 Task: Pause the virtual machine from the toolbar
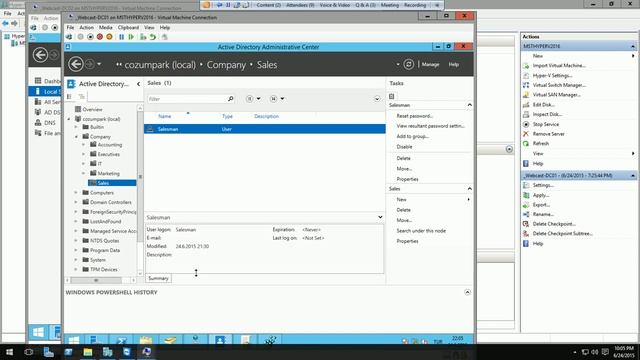(x=121, y=37)
